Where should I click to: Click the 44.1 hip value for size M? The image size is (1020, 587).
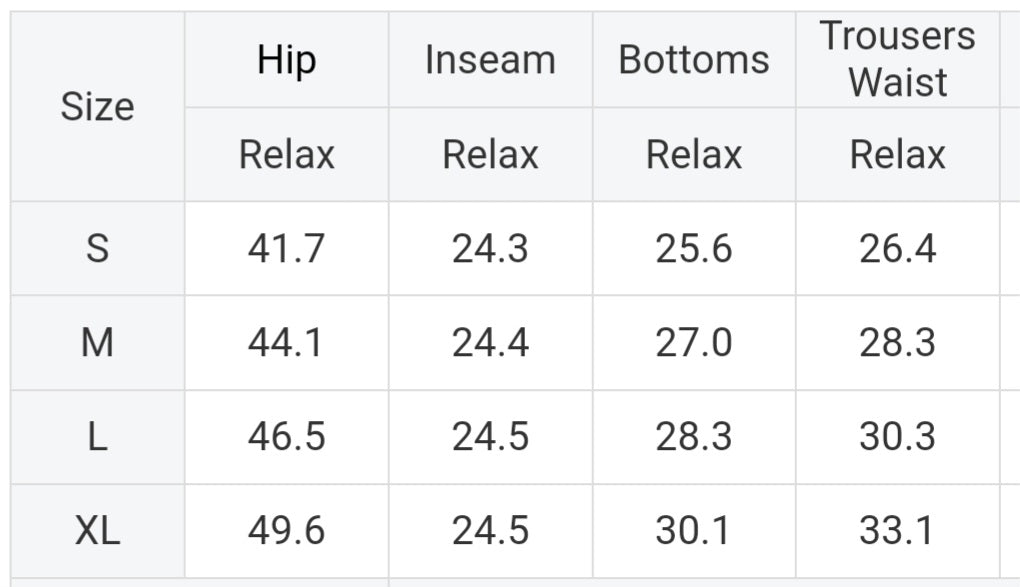[x=286, y=343]
